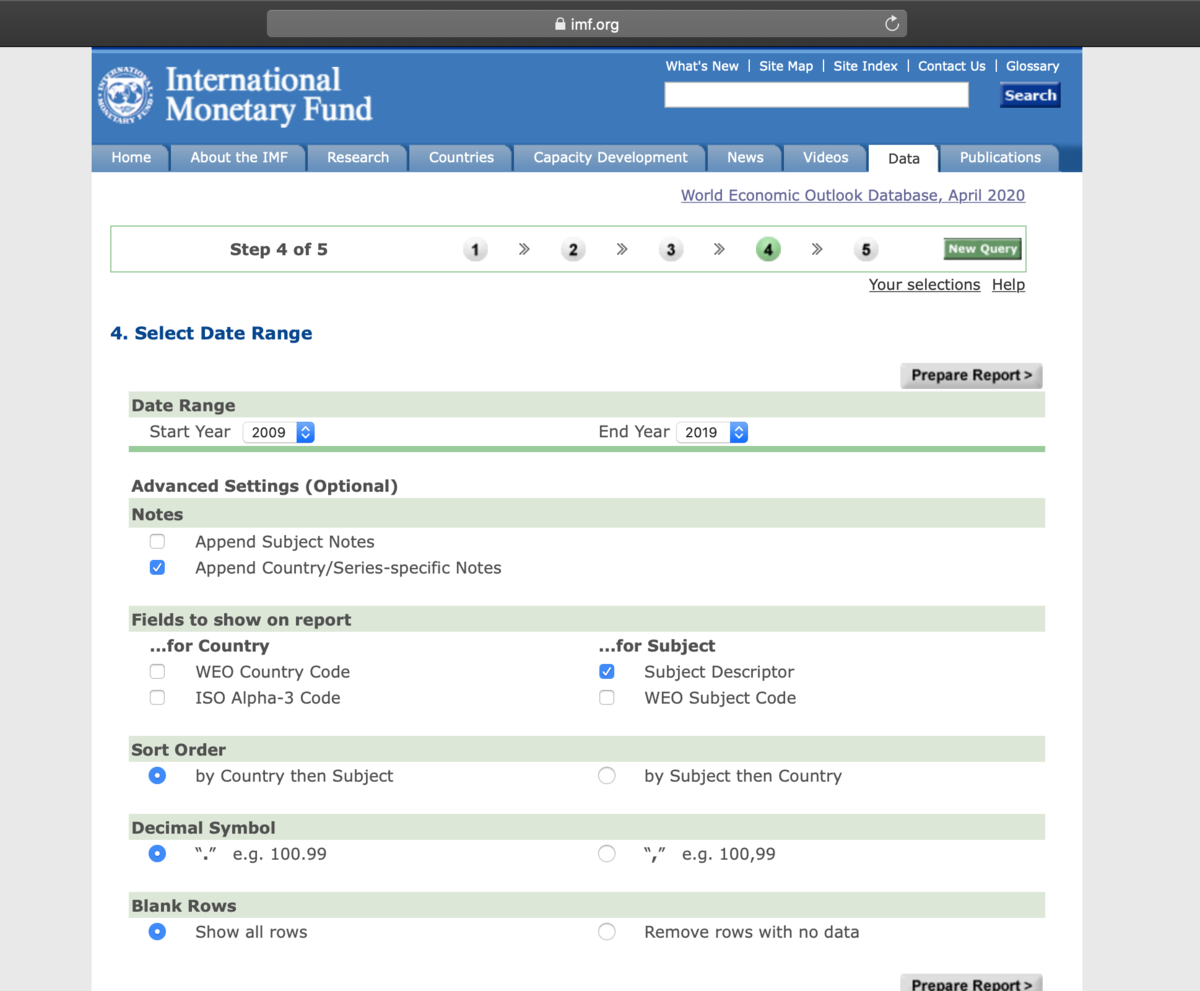Open Capacity Development tab
The height and width of the screenshot is (991, 1200).
point(610,158)
